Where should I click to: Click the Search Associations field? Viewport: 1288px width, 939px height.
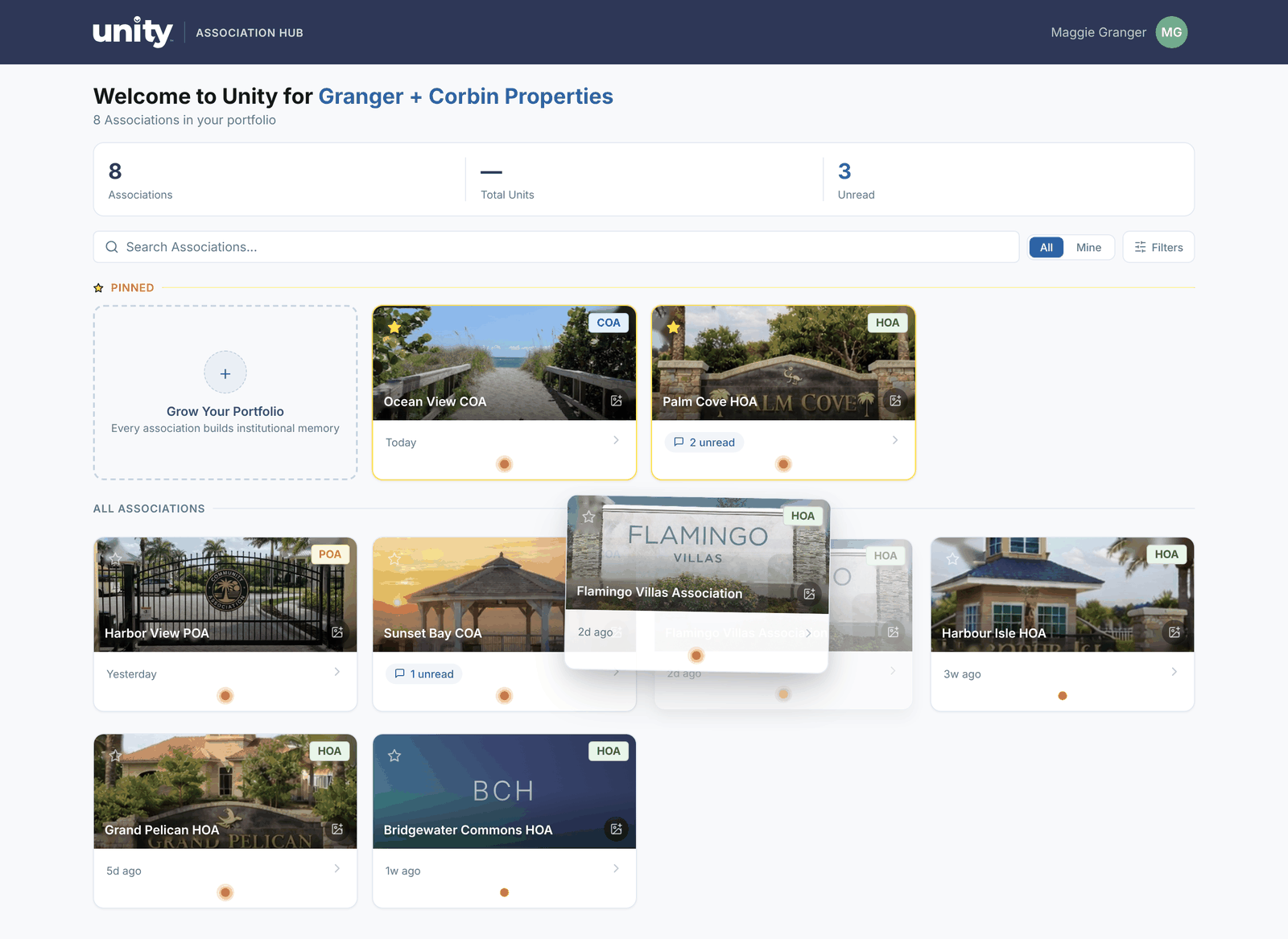point(556,247)
